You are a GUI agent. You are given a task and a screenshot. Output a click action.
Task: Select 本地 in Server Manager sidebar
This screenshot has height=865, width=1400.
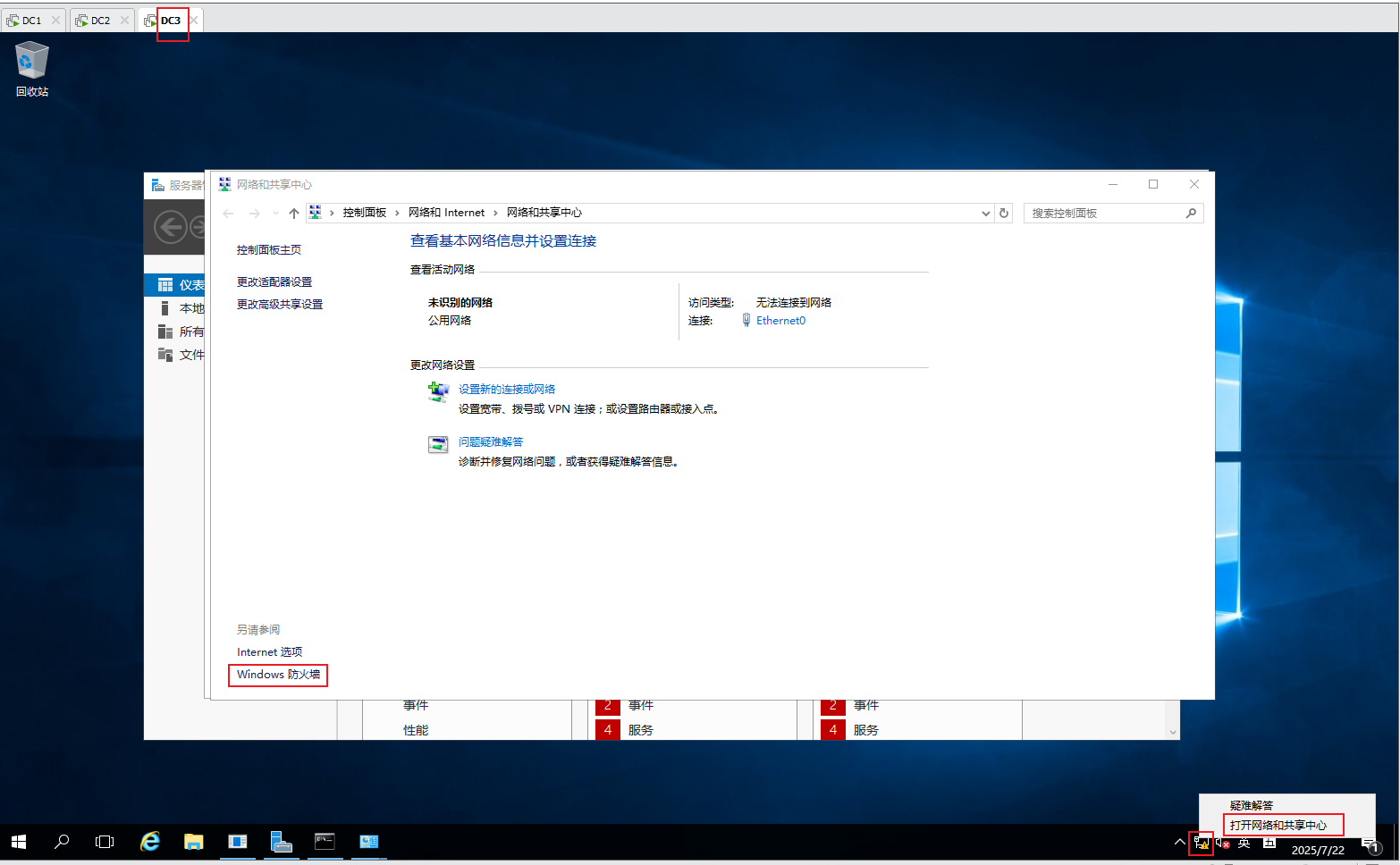pyautogui.click(x=175, y=308)
